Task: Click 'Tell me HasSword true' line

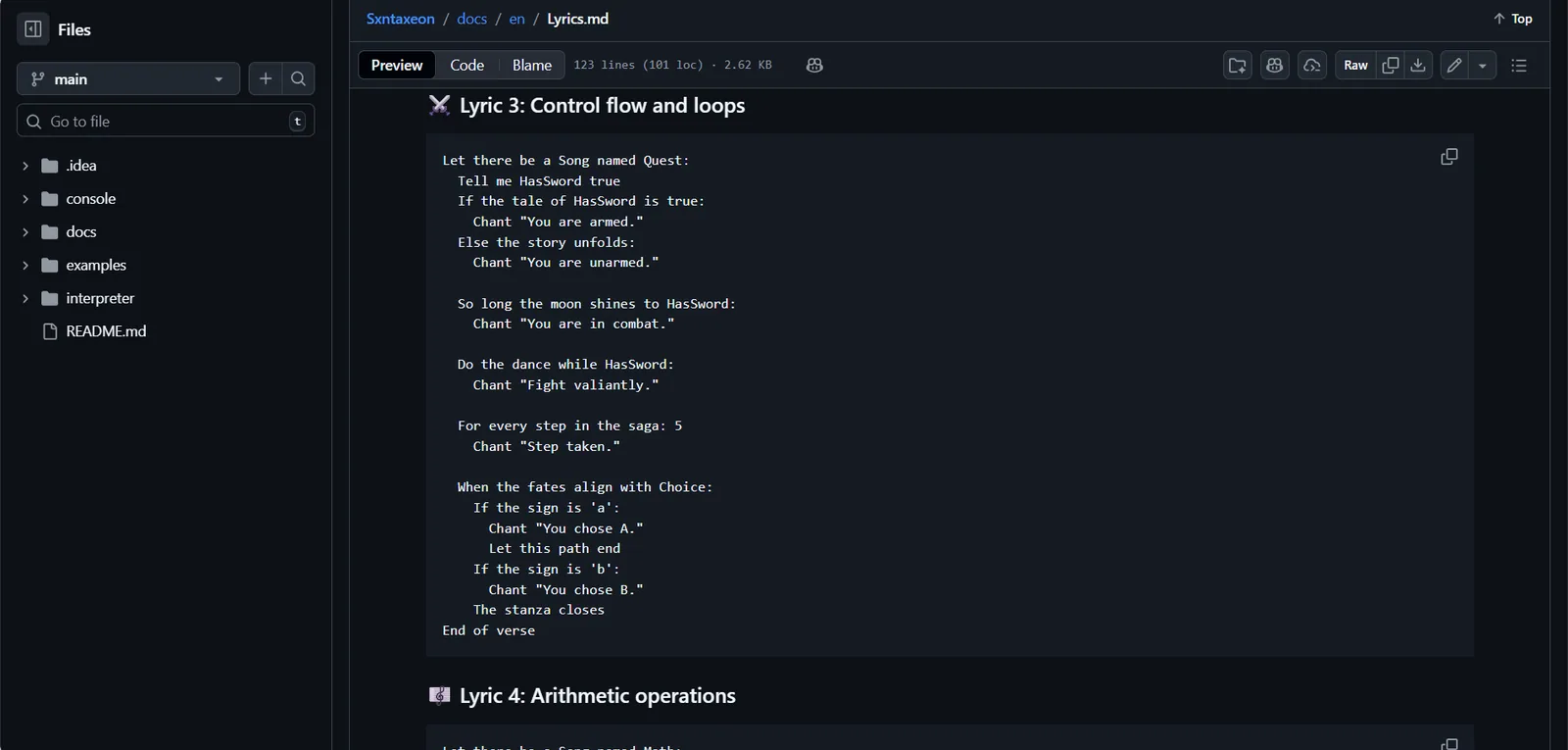Action: [x=539, y=181]
